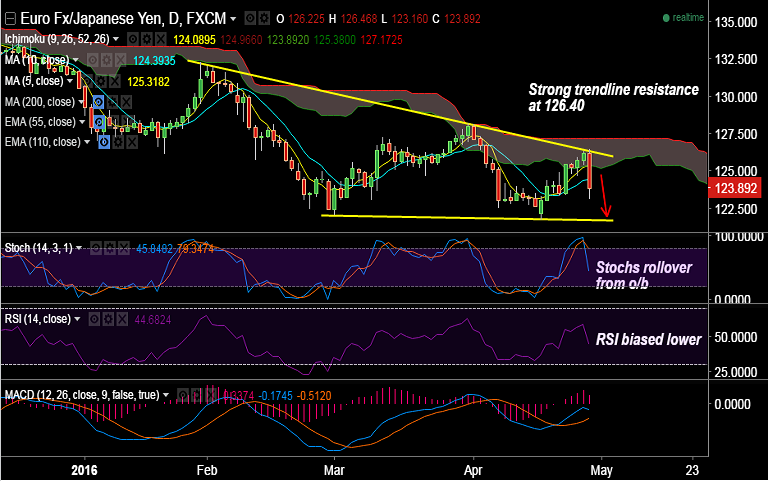Toggle visibility of main EUR/JPY price series

pyautogui.click(x=250, y=19)
